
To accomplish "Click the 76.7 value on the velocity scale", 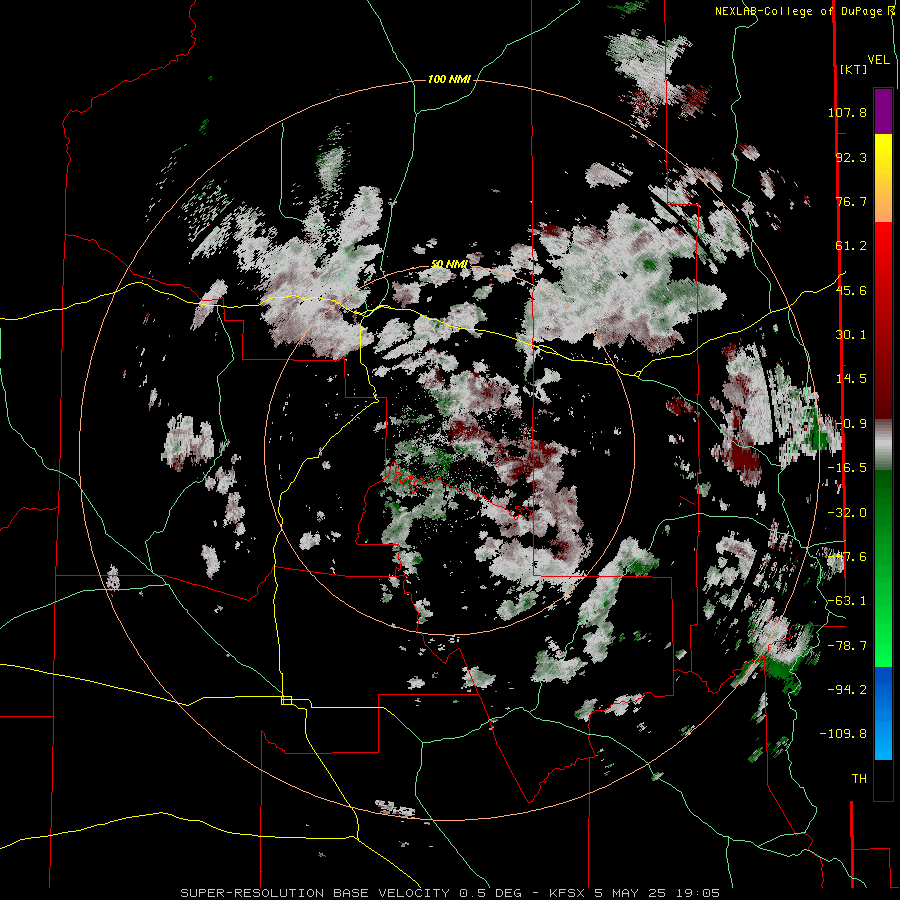I will point(851,201).
